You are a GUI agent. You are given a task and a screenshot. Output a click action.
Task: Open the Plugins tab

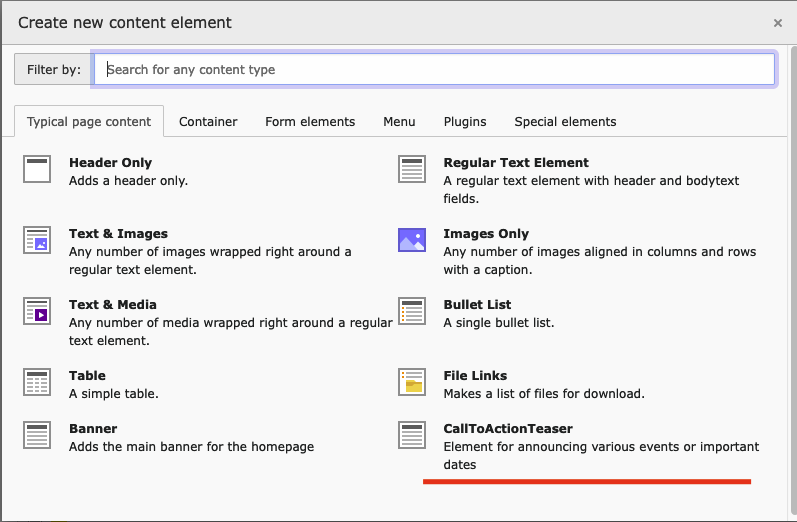[465, 122]
